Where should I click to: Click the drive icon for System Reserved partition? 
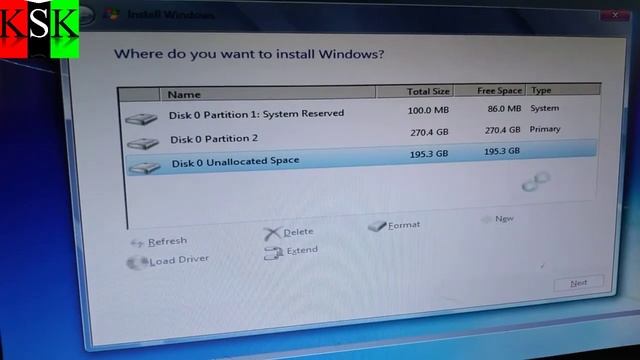click(x=141, y=119)
